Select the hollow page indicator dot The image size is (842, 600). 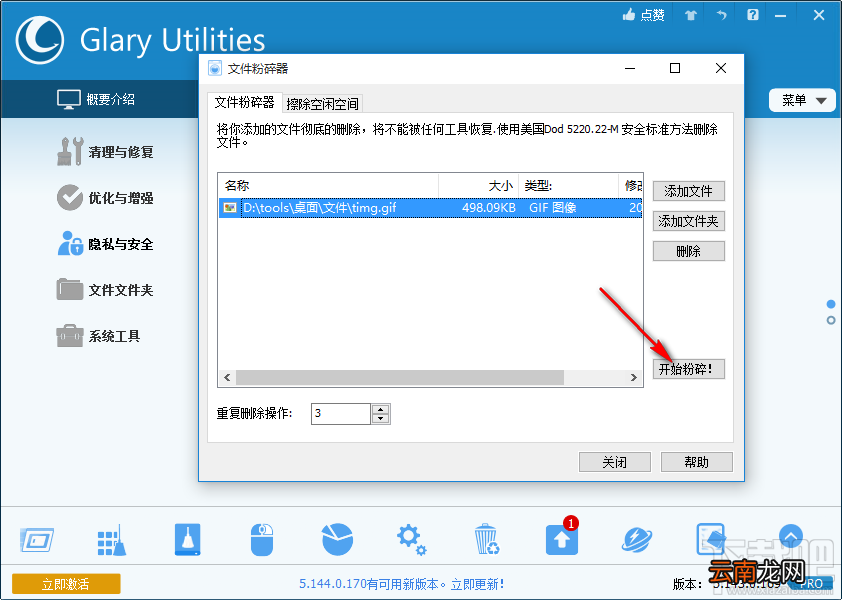pos(831,321)
